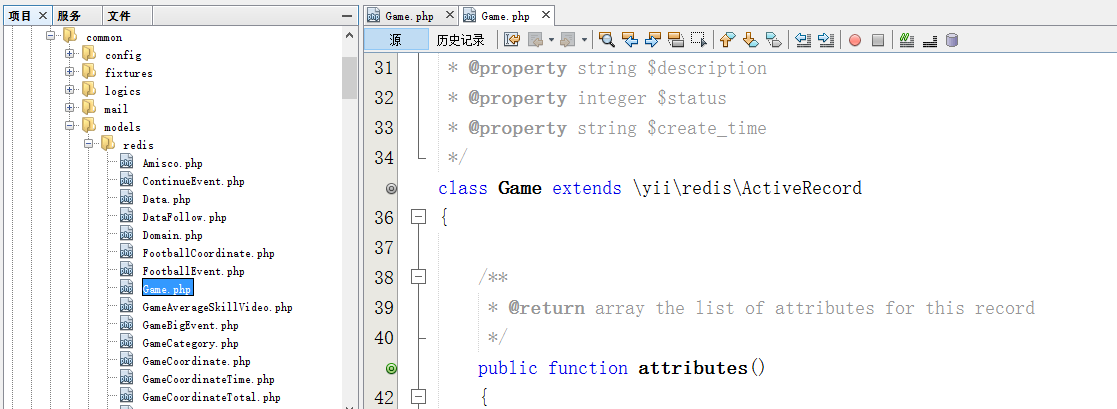1117x409 pixels.
Task: Click the navigate Forward icon in editor toolbar
Action: pos(568,40)
